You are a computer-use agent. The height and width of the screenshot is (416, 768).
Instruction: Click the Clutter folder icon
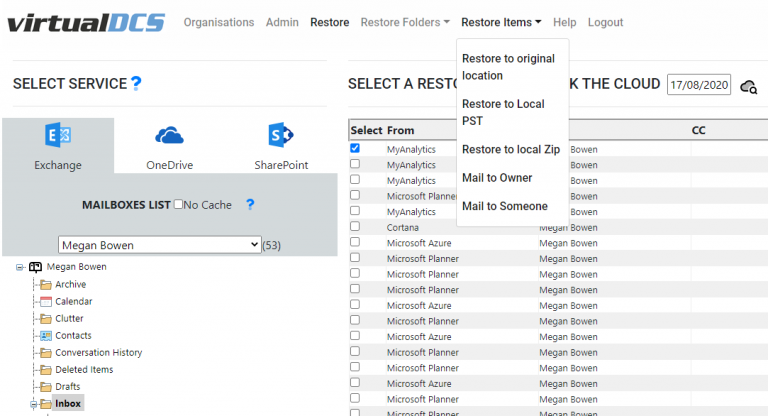(x=46, y=319)
